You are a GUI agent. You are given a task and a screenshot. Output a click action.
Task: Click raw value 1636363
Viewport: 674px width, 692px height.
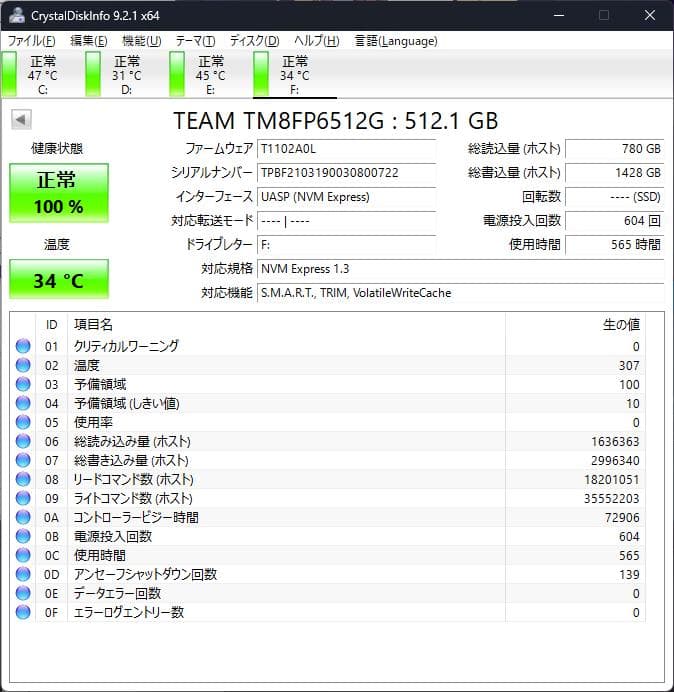coord(615,441)
